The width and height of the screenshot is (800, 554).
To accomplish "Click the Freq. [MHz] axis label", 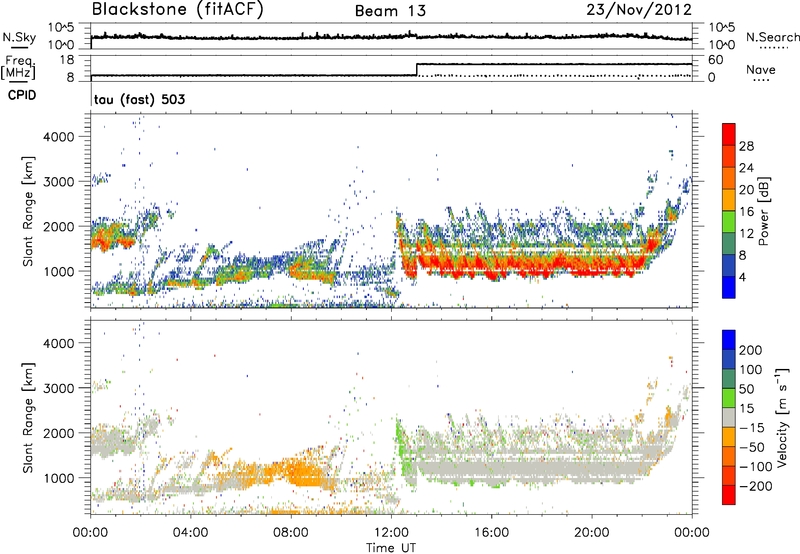I will 18,68.
